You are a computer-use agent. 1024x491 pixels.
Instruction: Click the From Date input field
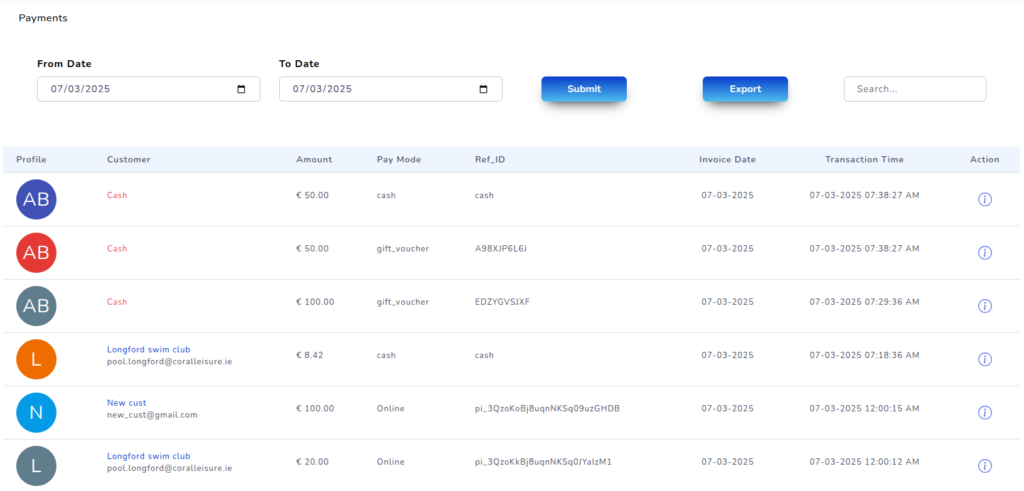[x=130, y=89]
